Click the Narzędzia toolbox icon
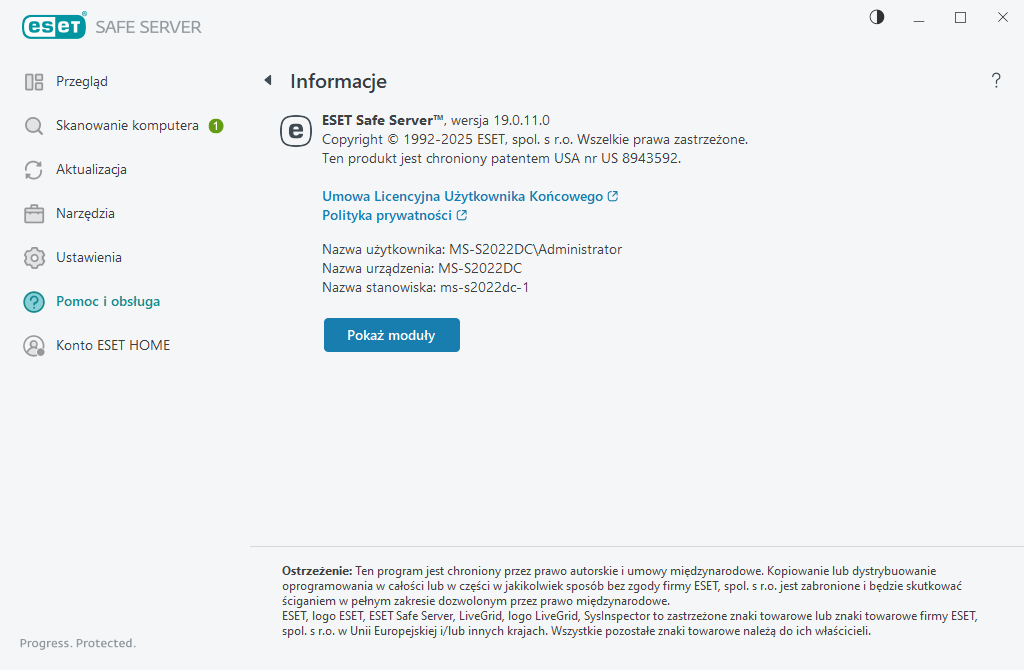 34,214
